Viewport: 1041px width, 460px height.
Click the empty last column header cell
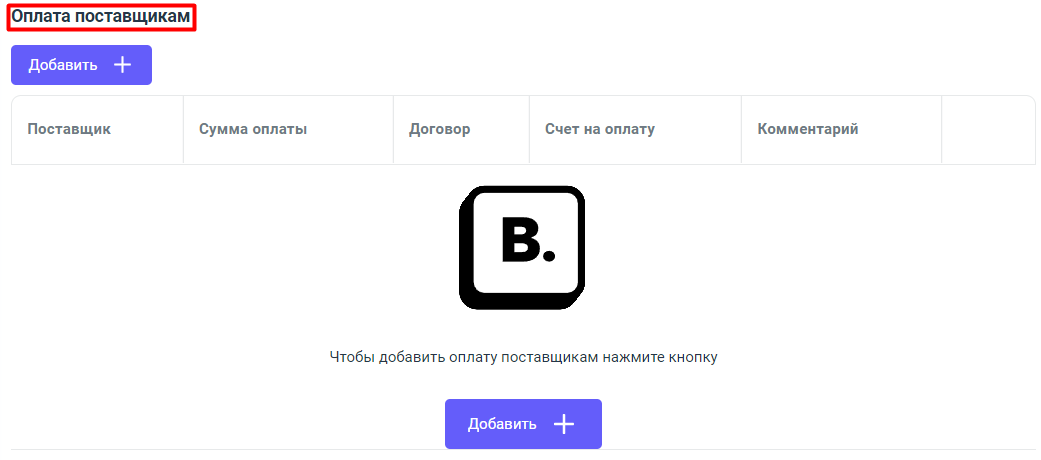coord(988,129)
